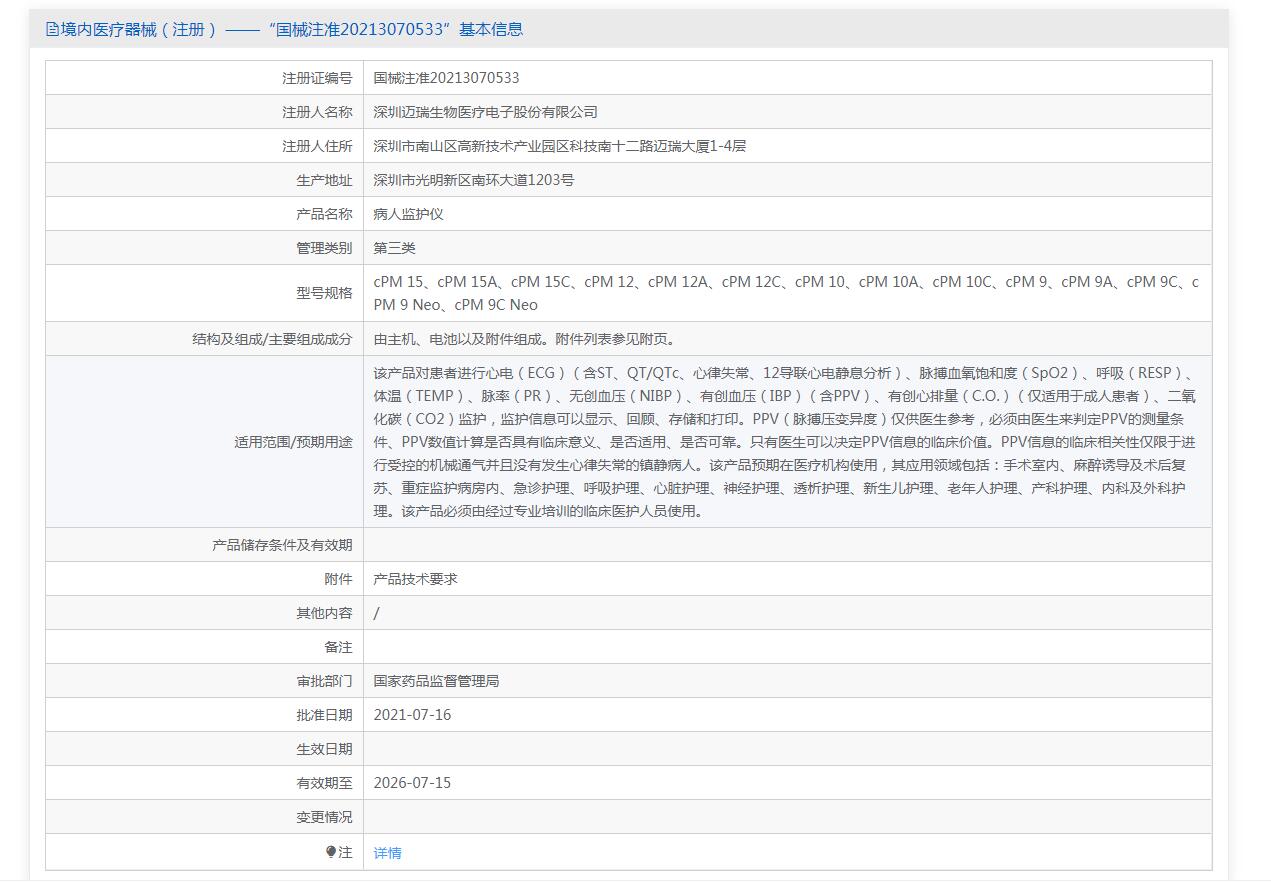
Task: Click the lightbulb icon beside 注 label
Action: pos(331,852)
